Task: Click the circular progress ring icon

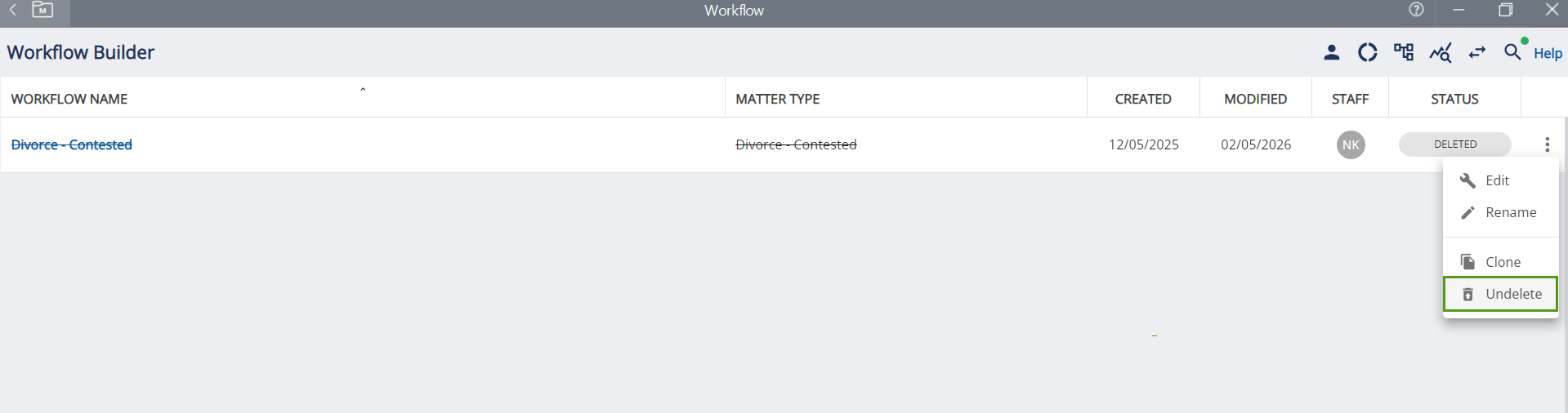Action: (1367, 53)
